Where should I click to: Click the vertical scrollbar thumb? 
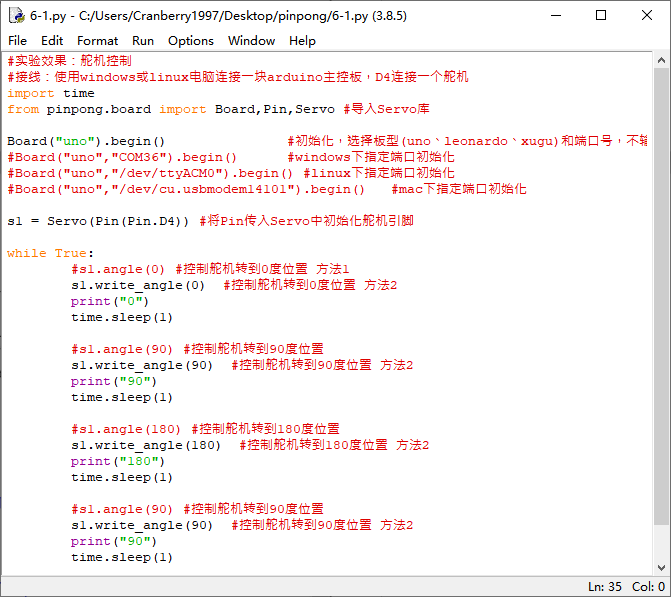[x=661, y=296]
